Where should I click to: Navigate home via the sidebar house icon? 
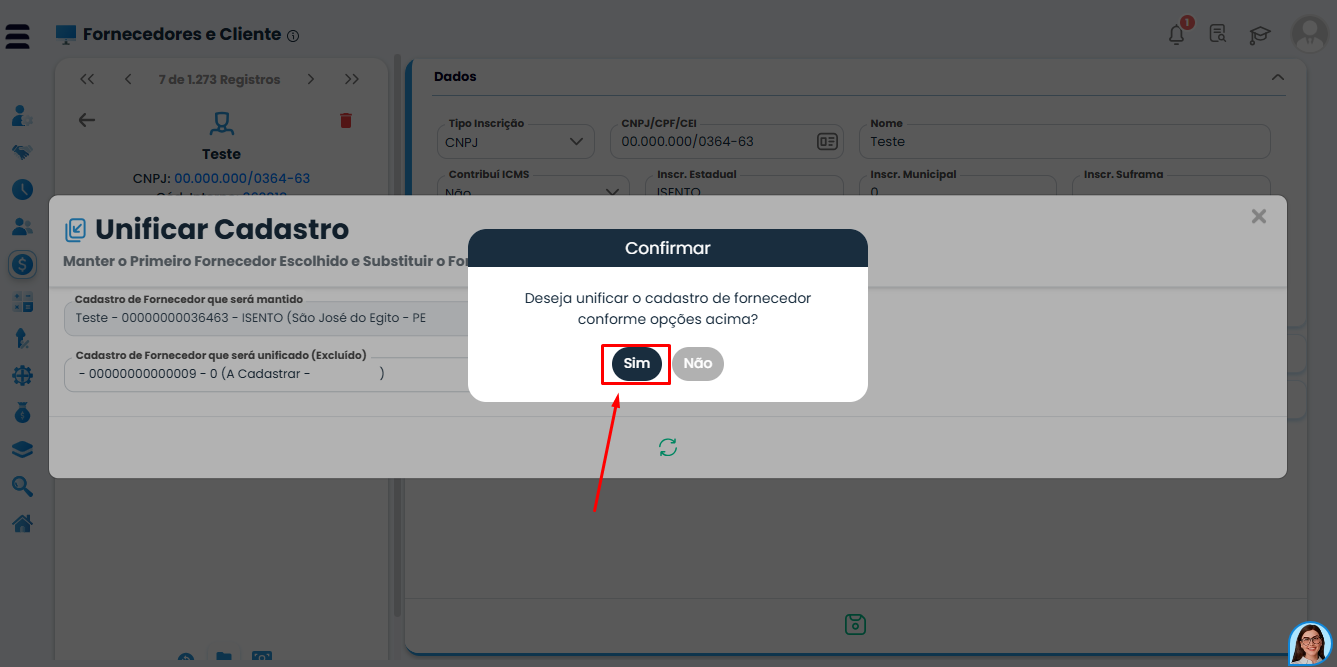click(22, 522)
